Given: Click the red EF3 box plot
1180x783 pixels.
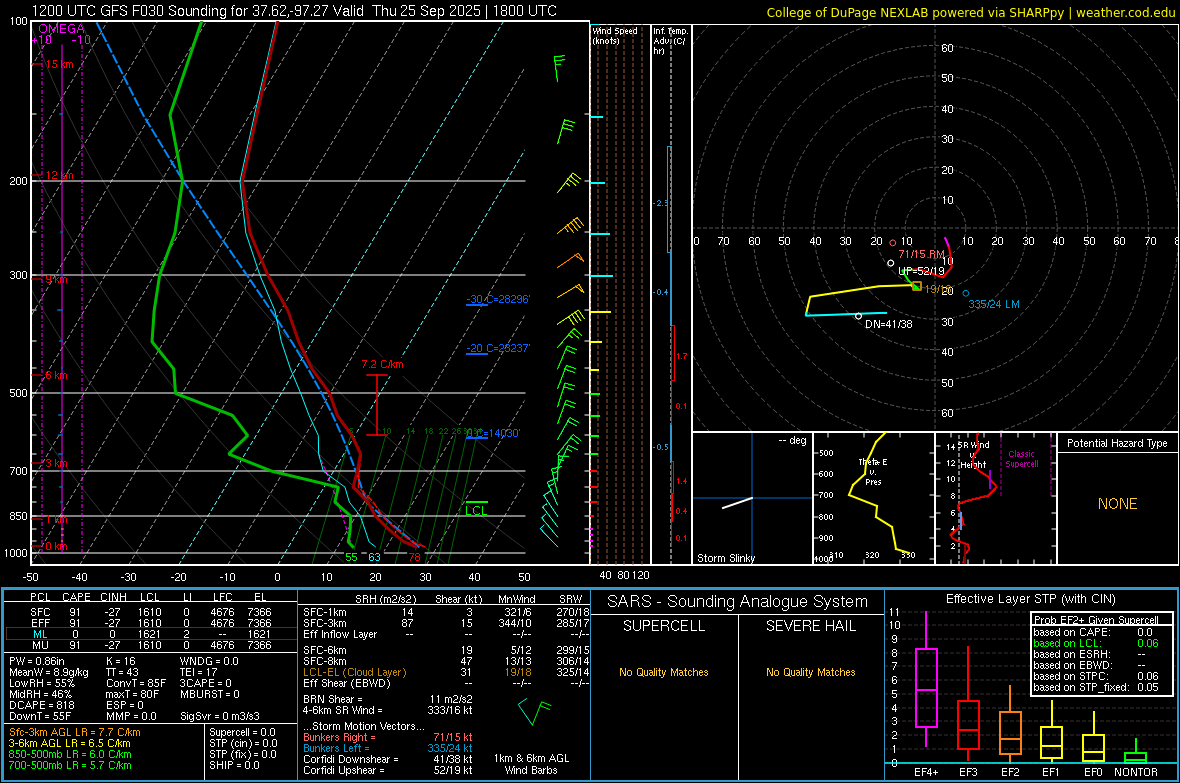Looking at the screenshot, I should click(x=968, y=702).
